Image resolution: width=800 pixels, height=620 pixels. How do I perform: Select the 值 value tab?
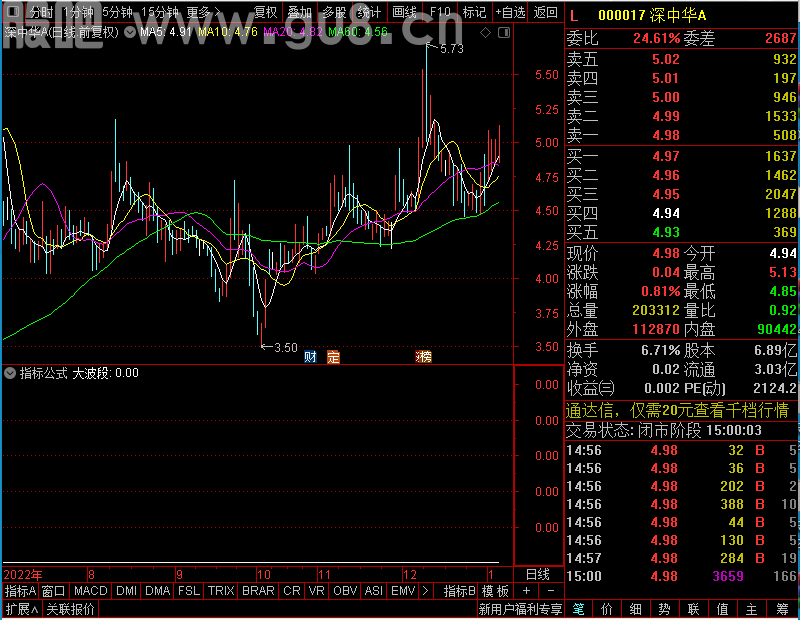(722, 609)
